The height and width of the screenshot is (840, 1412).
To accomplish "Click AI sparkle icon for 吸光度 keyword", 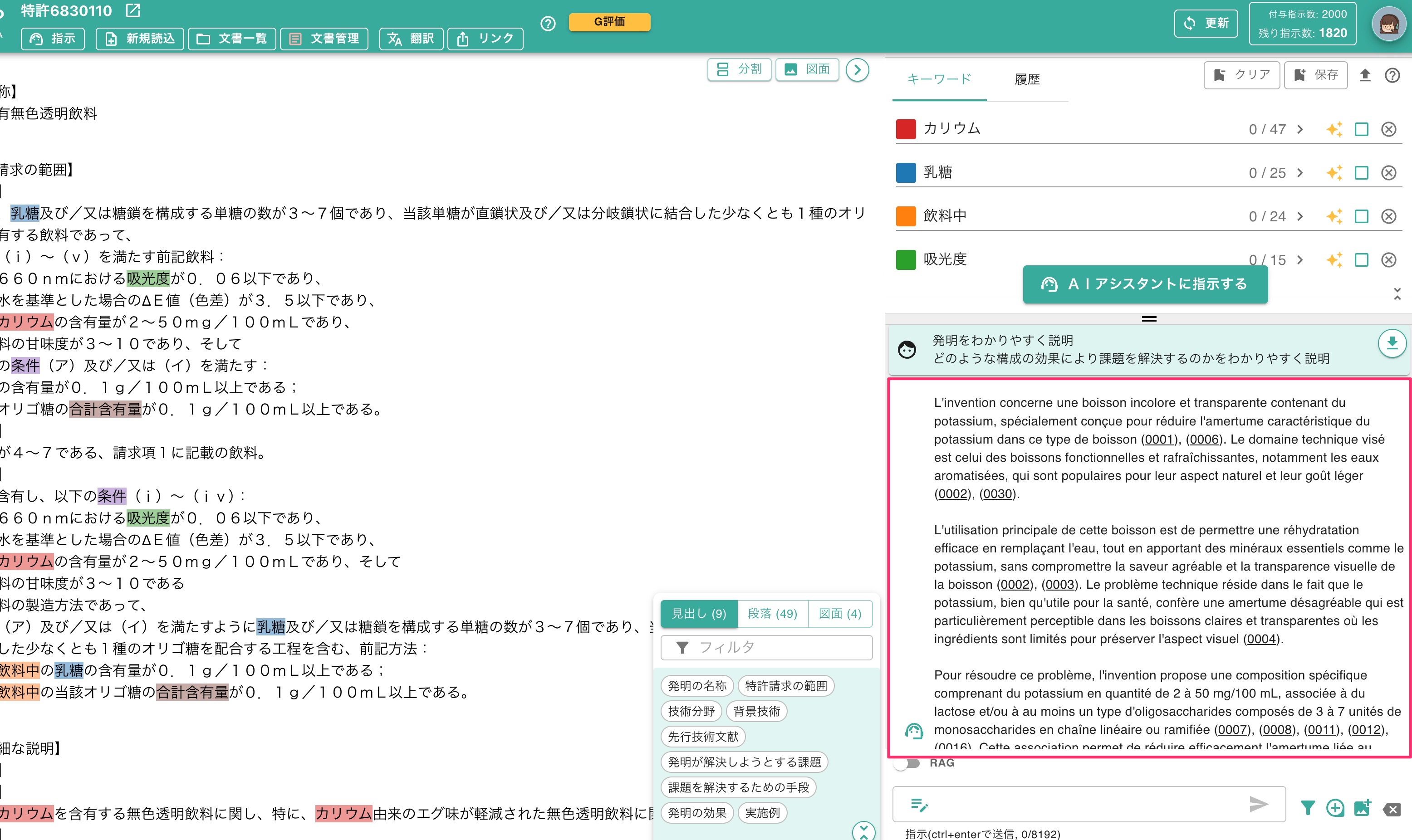I will (x=1334, y=260).
